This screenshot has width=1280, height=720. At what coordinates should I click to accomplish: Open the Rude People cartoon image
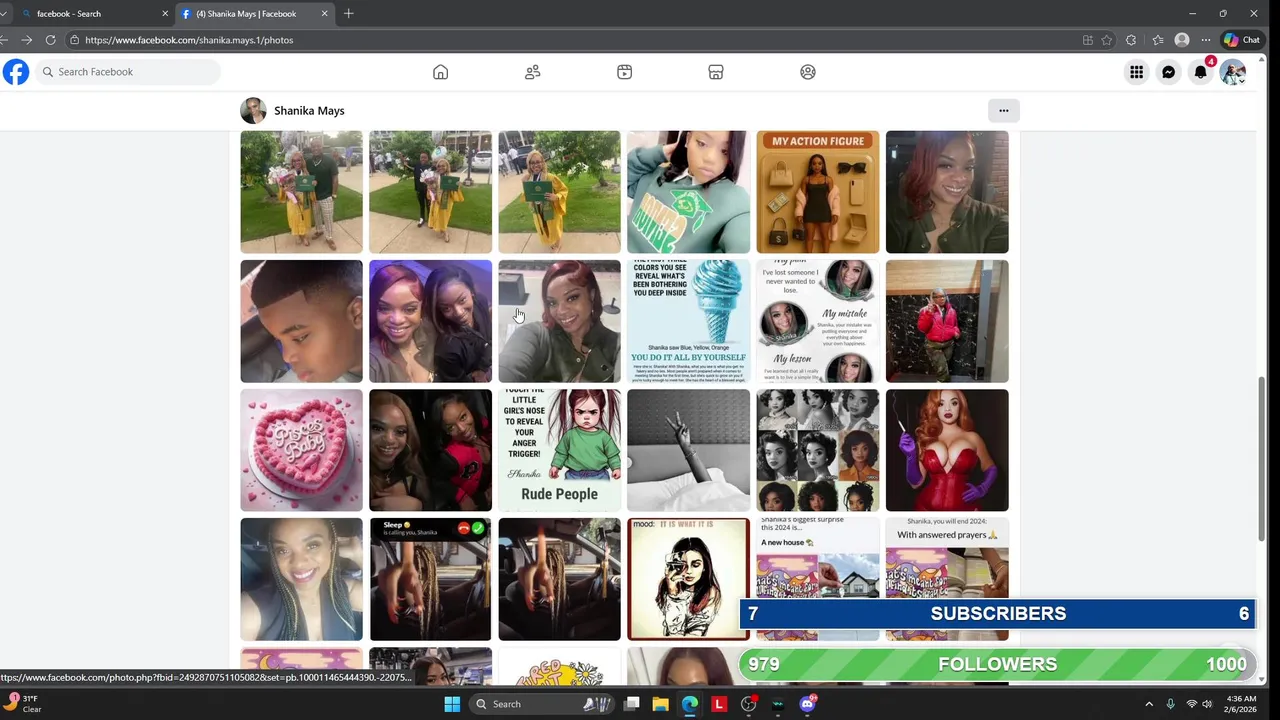point(559,450)
